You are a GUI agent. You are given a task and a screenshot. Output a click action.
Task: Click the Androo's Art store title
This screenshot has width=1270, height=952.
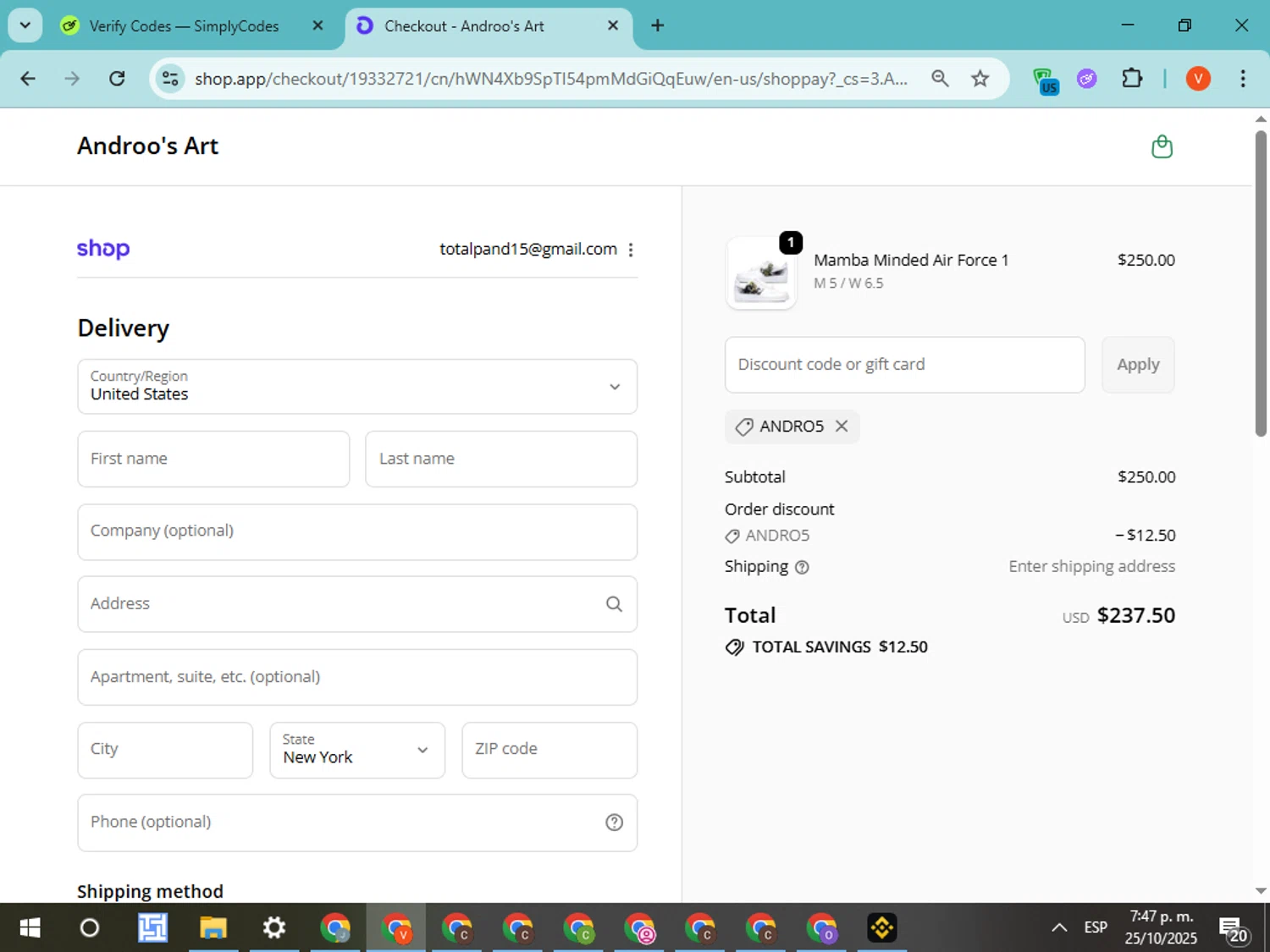click(148, 146)
